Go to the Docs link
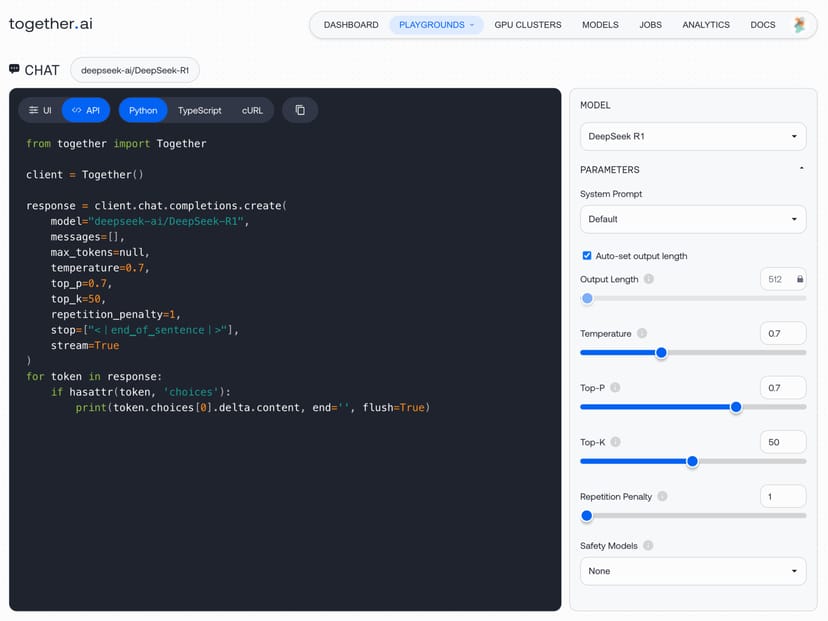828x621 pixels. [762, 25]
